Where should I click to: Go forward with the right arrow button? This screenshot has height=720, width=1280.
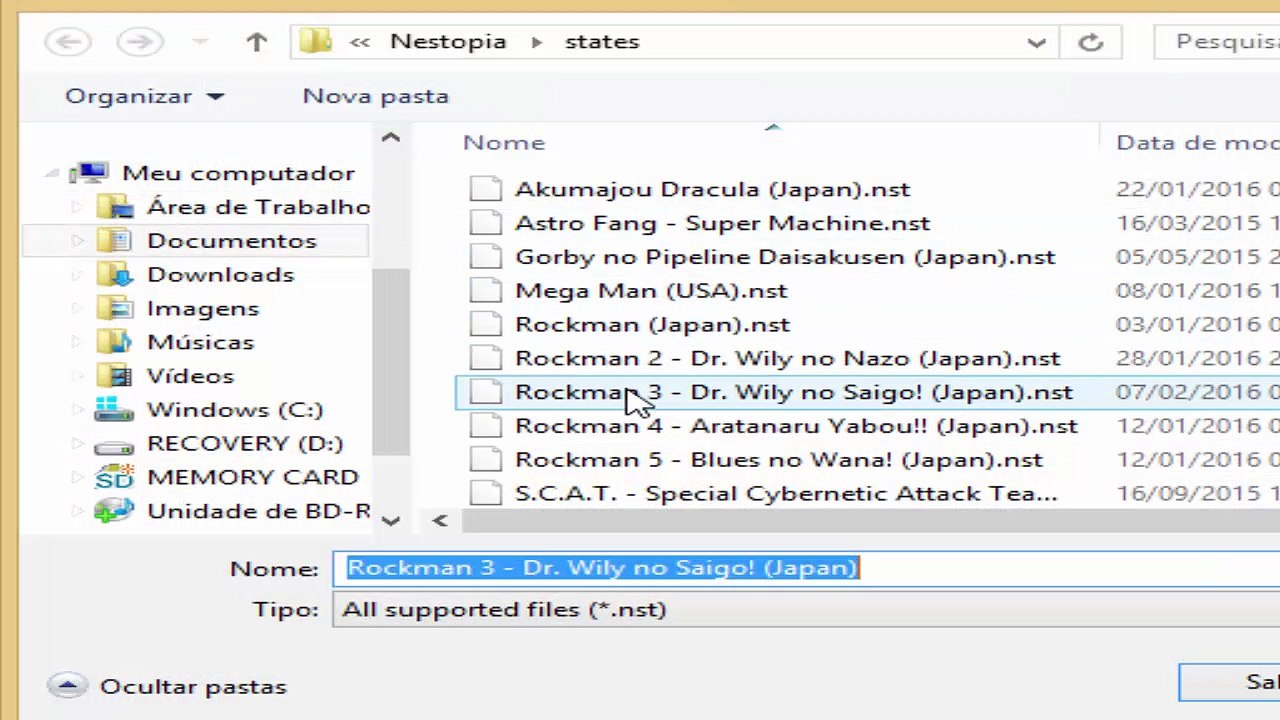tap(140, 42)
